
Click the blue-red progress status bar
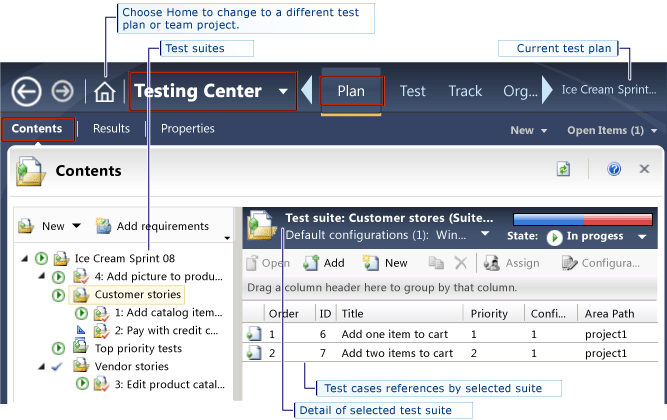tap(582, 218)
